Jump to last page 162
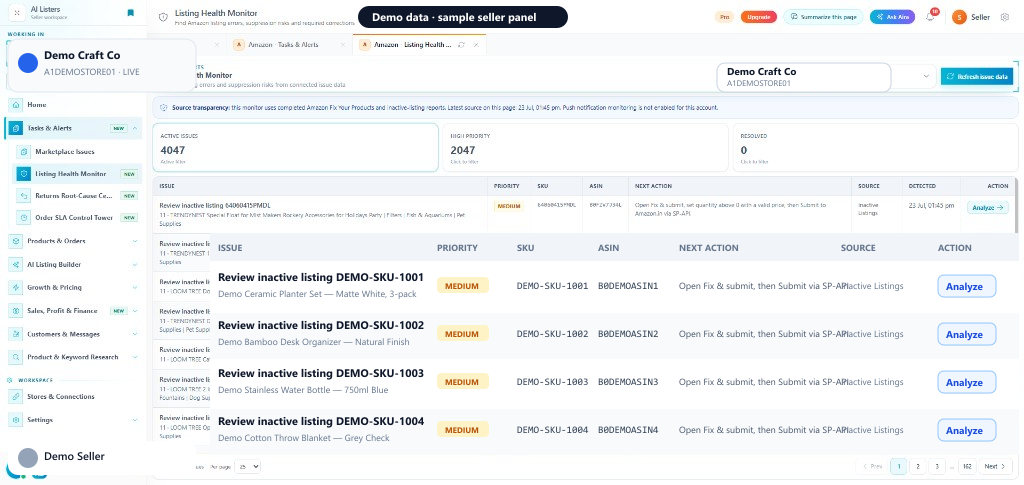1024x485 pixels. coord(967,466)
